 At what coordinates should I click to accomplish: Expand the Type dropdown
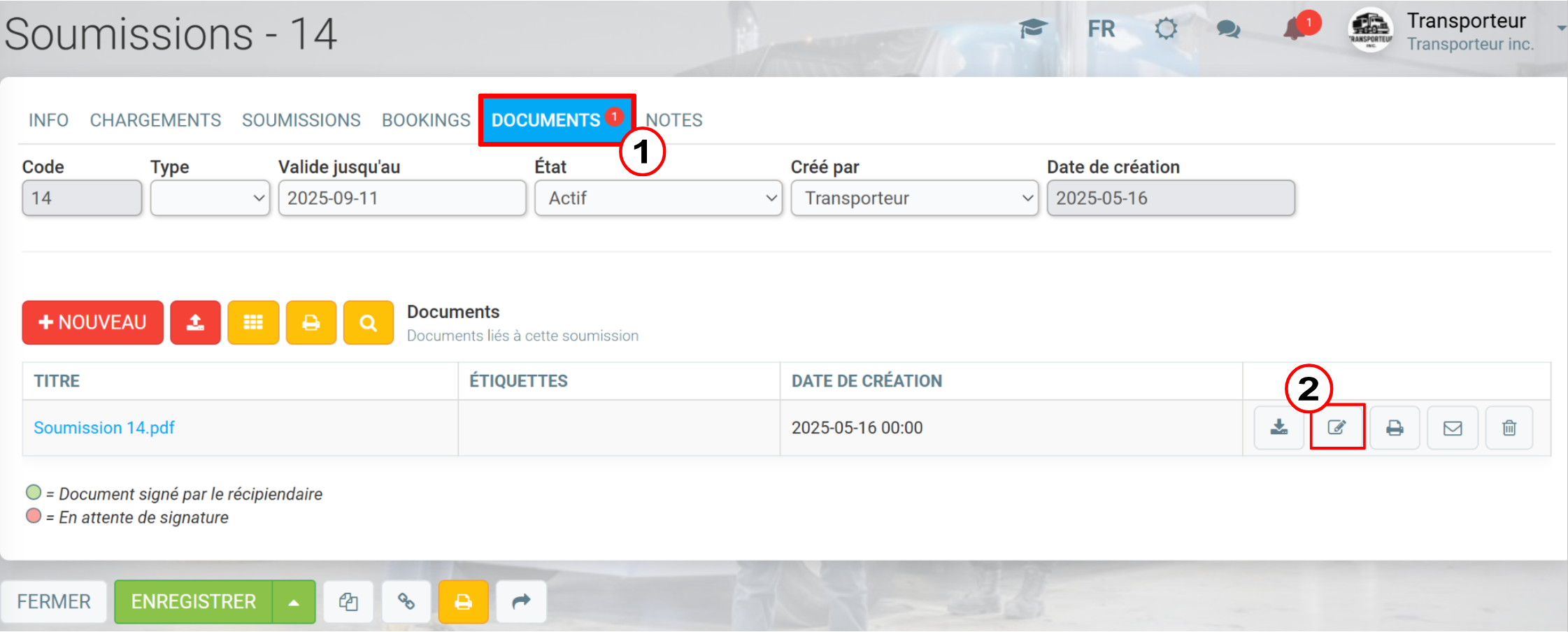click(x=210, y=198)
